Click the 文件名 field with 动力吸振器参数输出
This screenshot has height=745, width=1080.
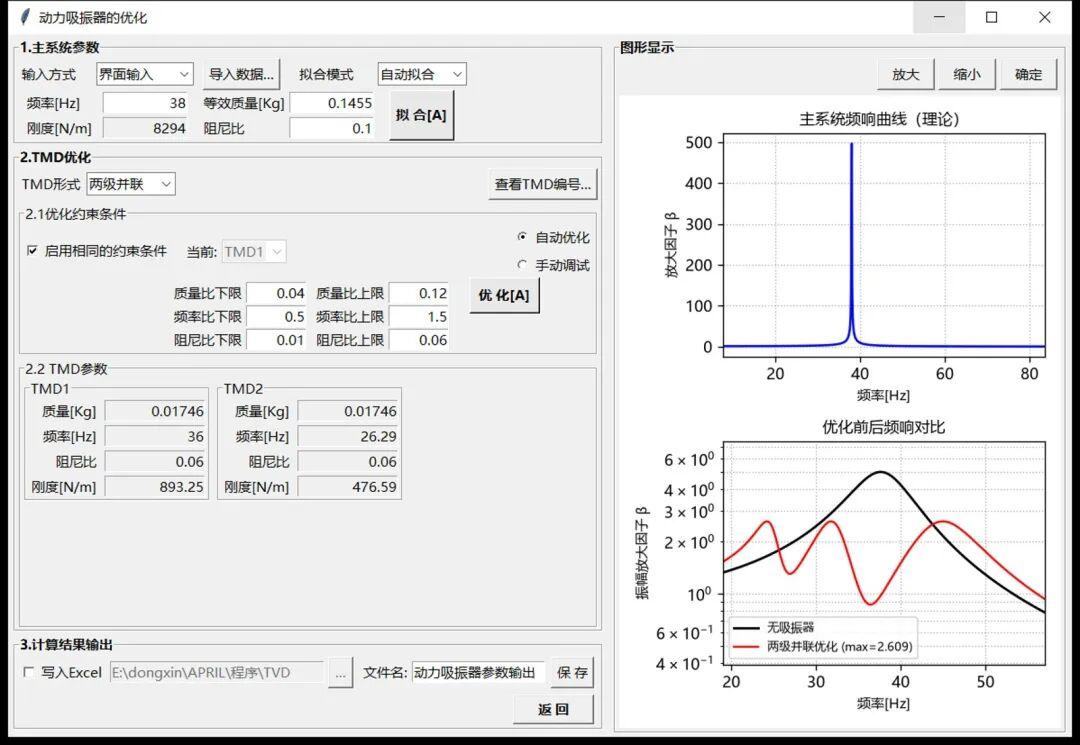click(x=479, y=673)
